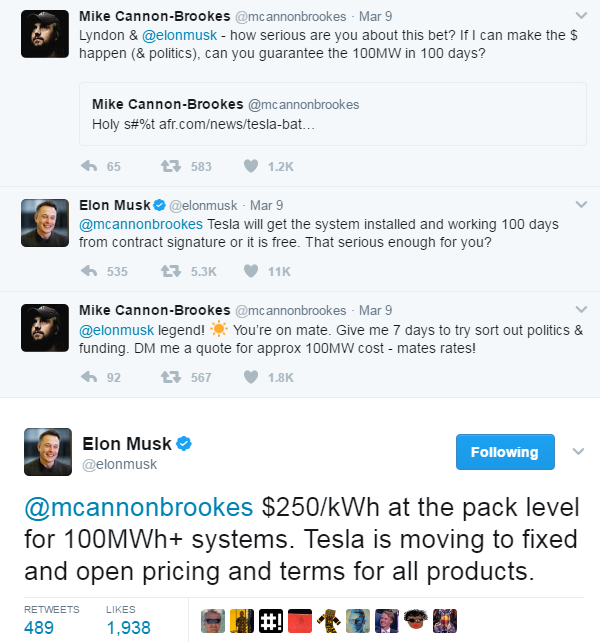This screenshot has height=642, width=600.
Task: Retweet Mike's tweet with 567 retweets
Action: pyautogui.click(x=170, y=377)
